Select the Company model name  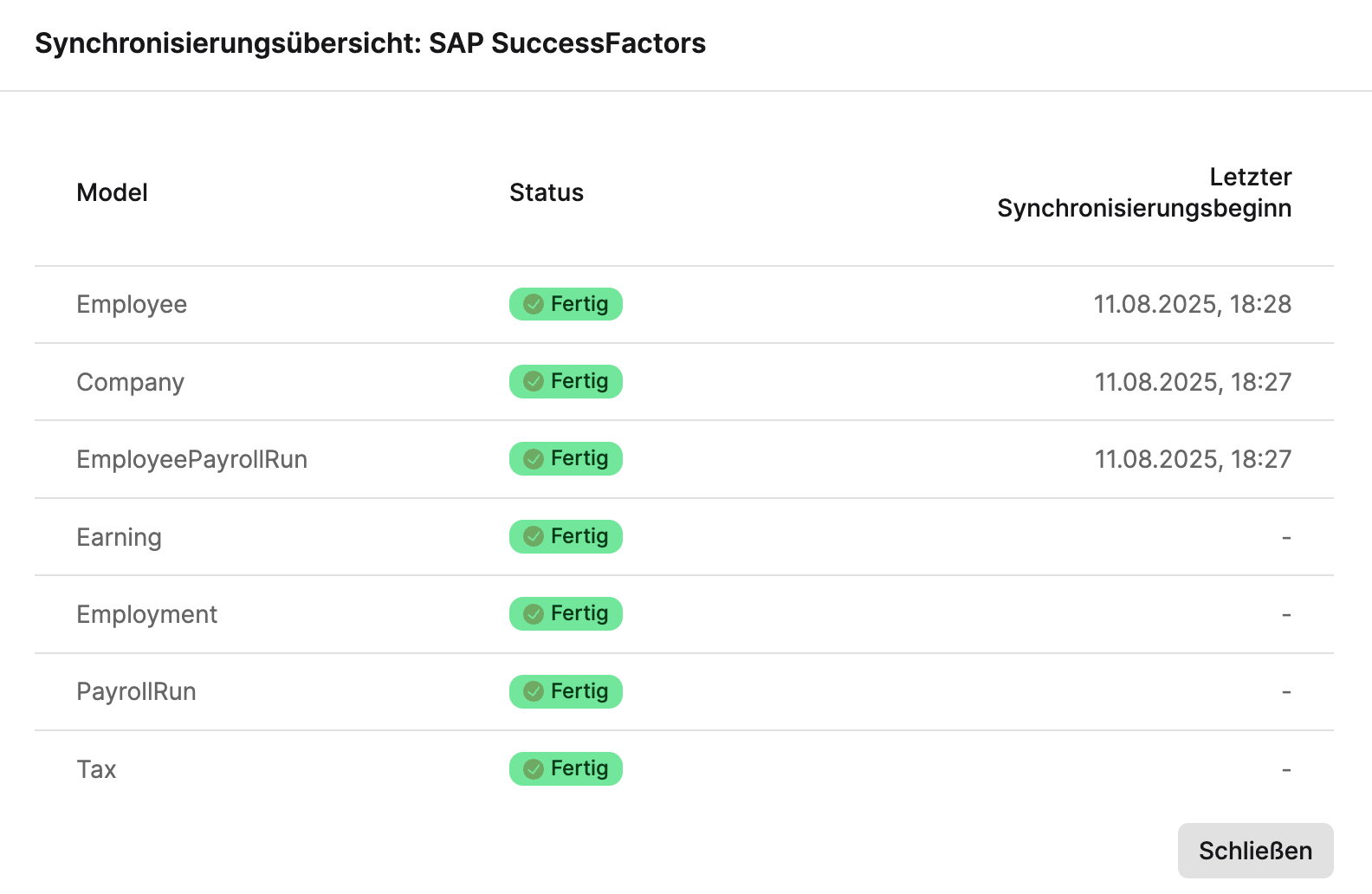pos(131,382)
